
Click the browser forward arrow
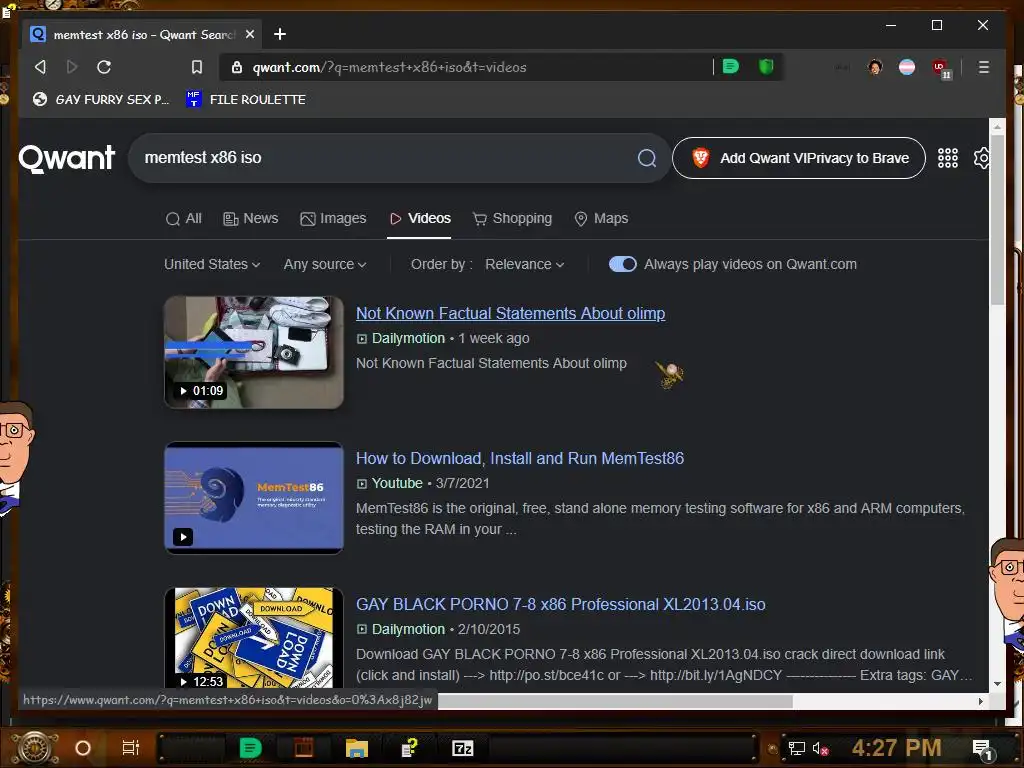click(72, 67)
